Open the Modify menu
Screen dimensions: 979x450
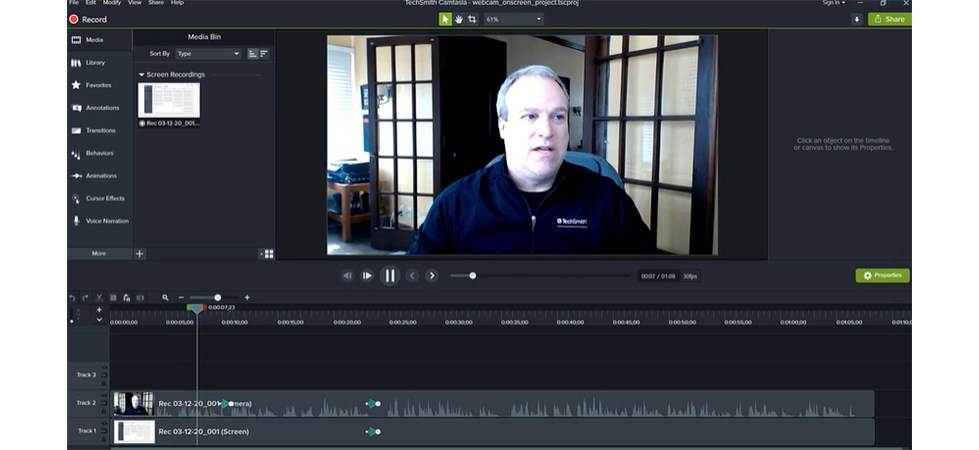point(112,2)
